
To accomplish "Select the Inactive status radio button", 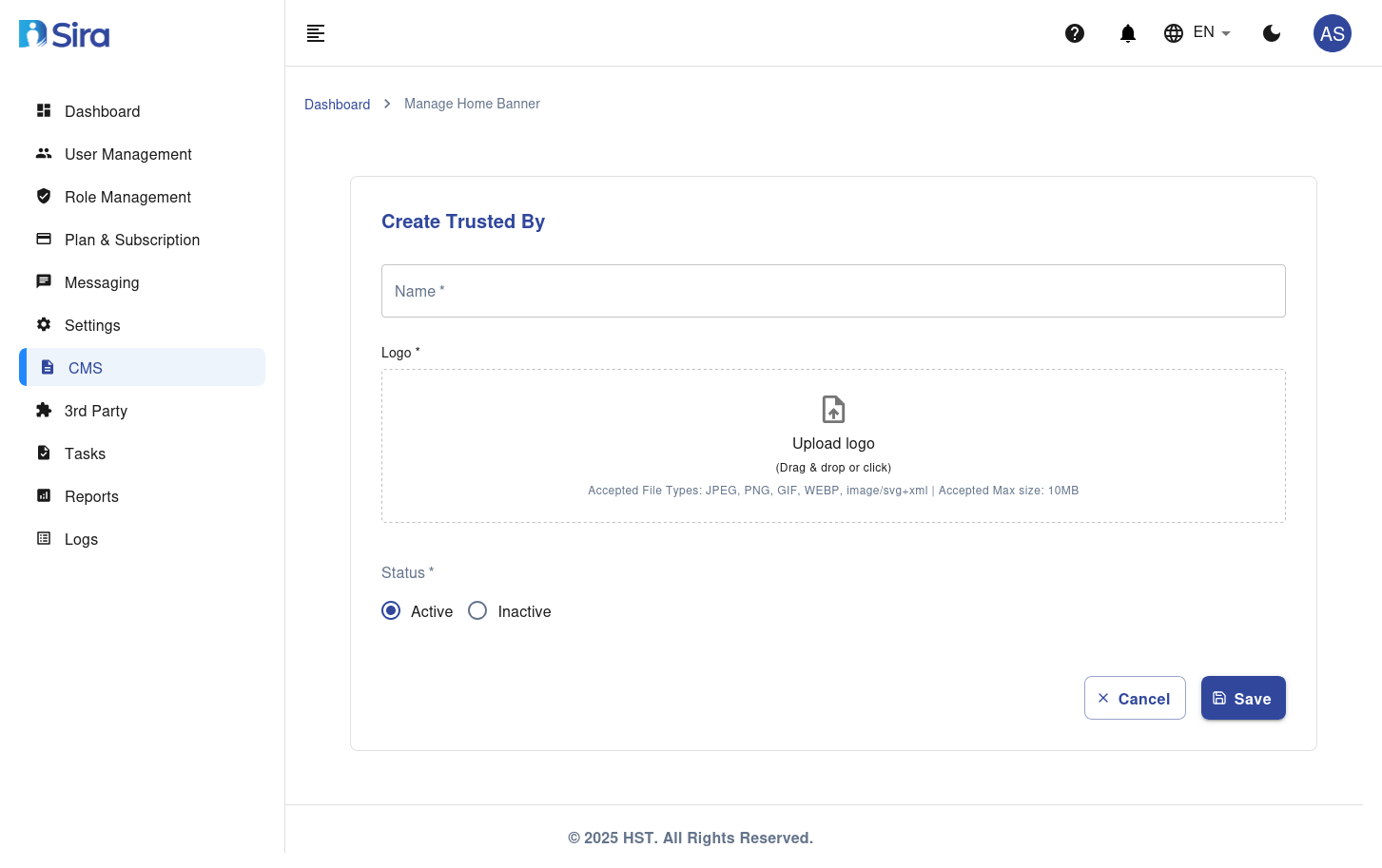I will [x=477, y=611].
